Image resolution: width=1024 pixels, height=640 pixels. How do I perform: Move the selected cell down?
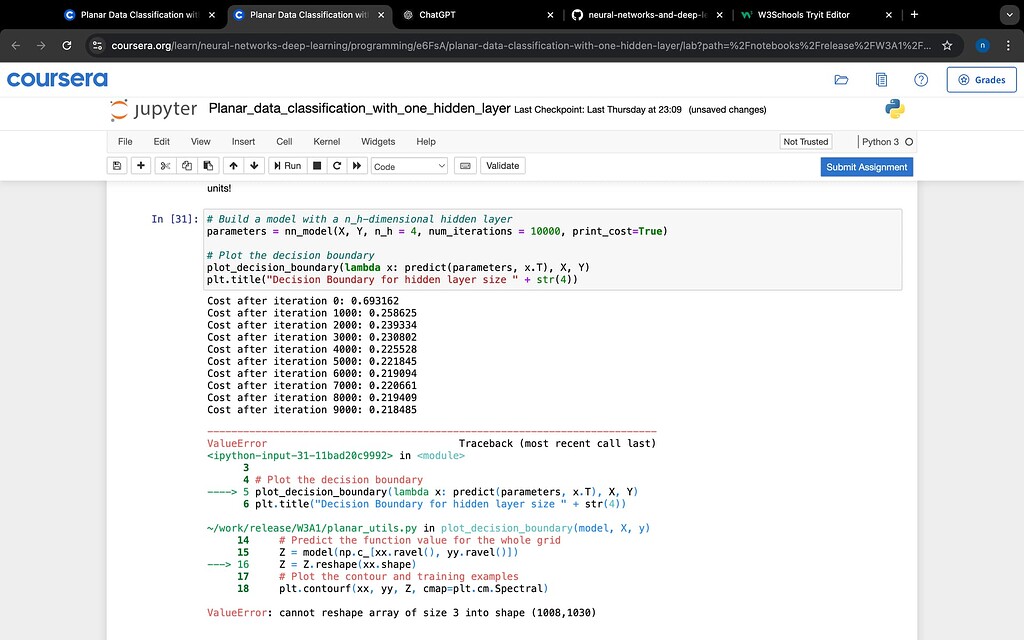[x=254, y=165]
